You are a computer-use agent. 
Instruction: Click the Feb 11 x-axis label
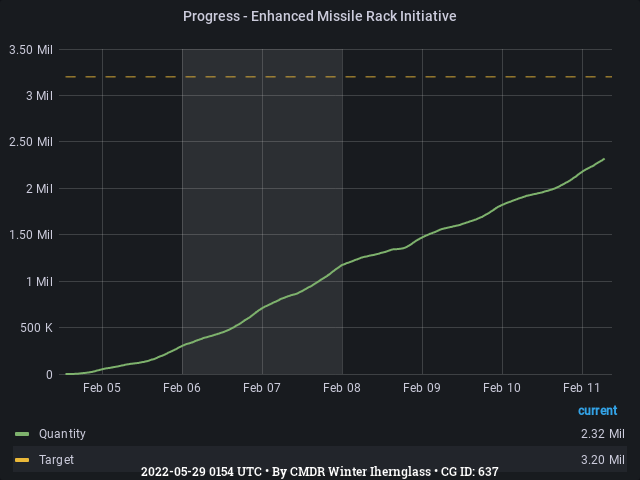tap(582, 388)
